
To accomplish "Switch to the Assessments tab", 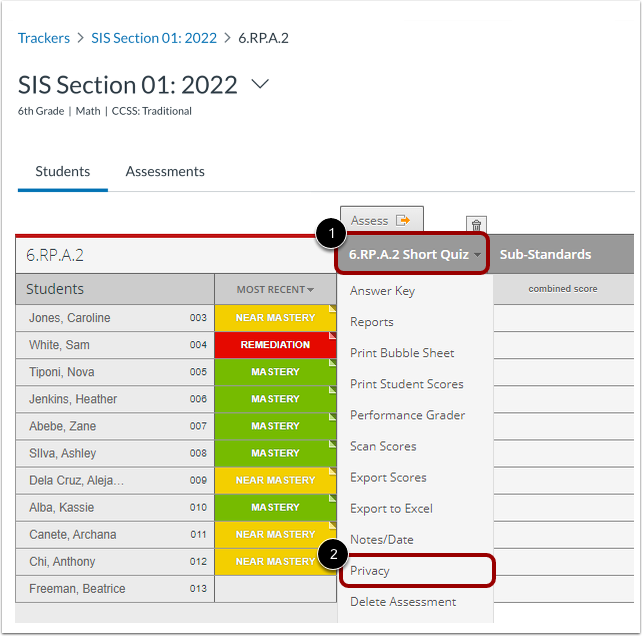I will pos(165,171).
